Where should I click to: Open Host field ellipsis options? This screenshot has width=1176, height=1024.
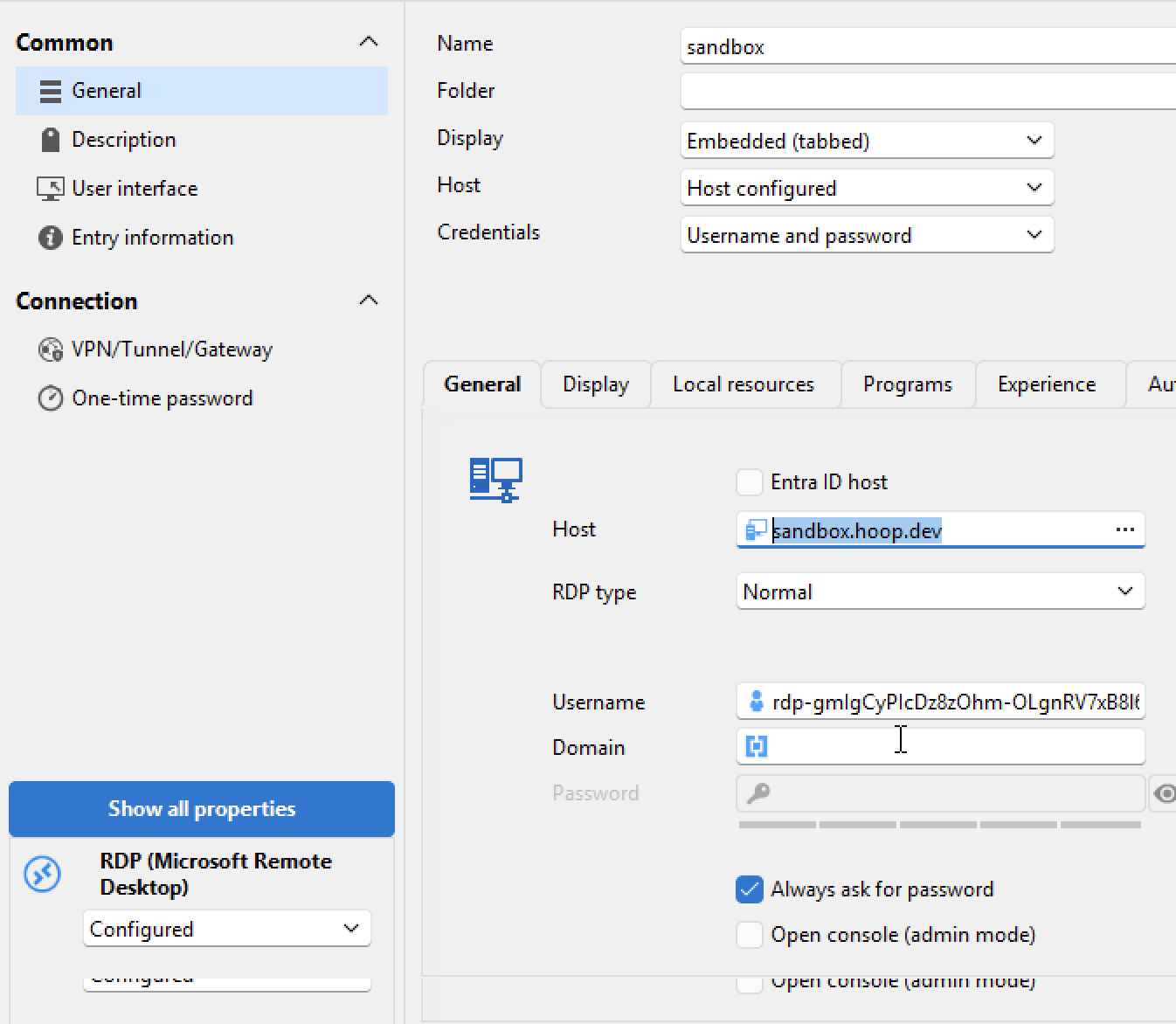(1125, 529)
